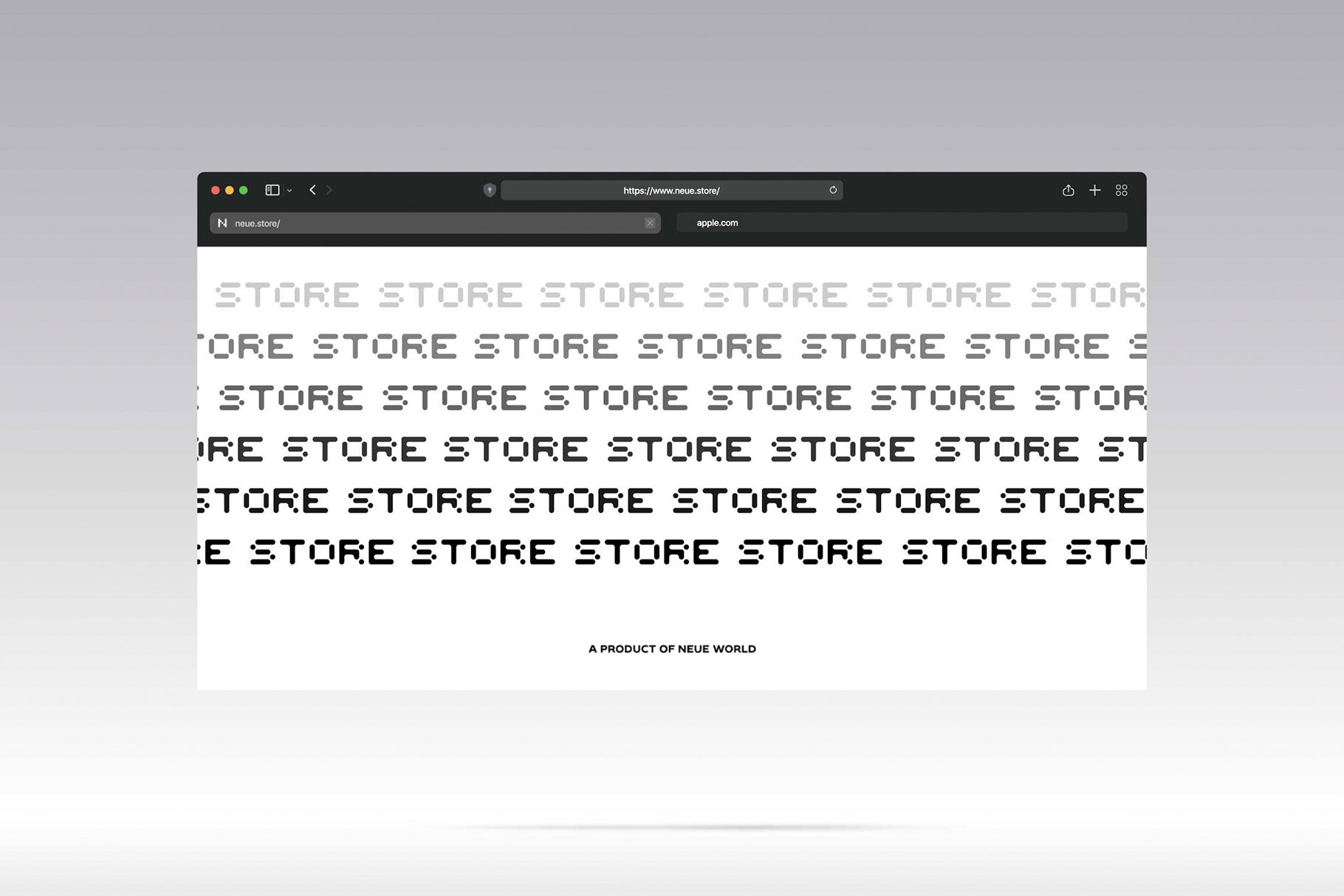The image size is (1344, 896).
Task: Select the neue.store/ tab
Action: tap(435, 223)
